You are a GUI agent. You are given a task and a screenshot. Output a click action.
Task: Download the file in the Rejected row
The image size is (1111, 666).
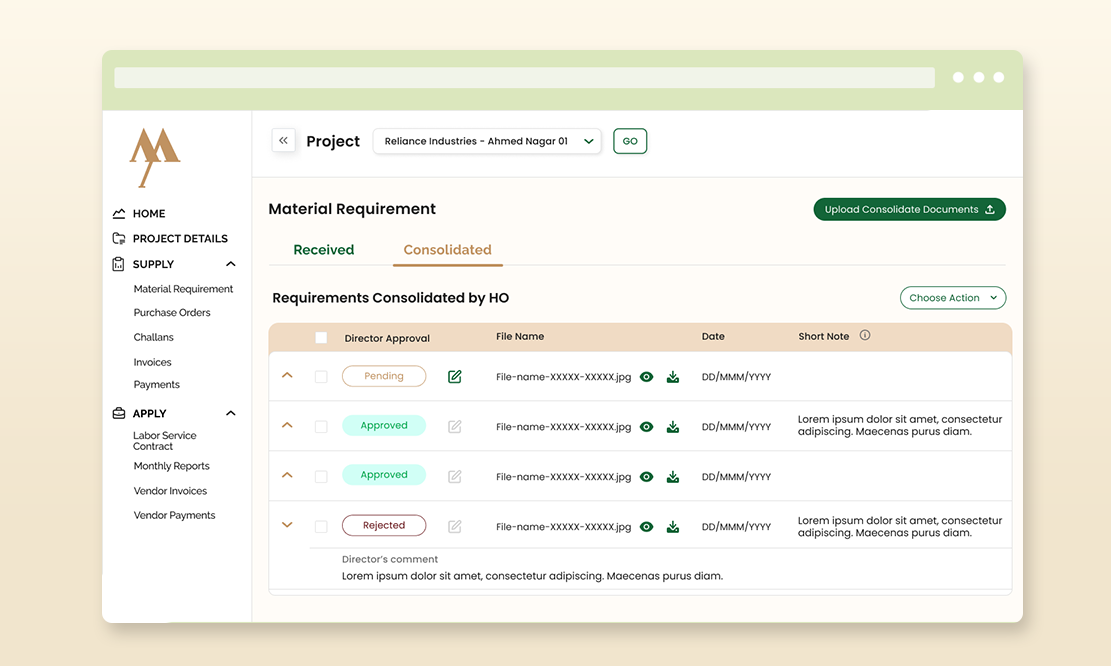673,526
